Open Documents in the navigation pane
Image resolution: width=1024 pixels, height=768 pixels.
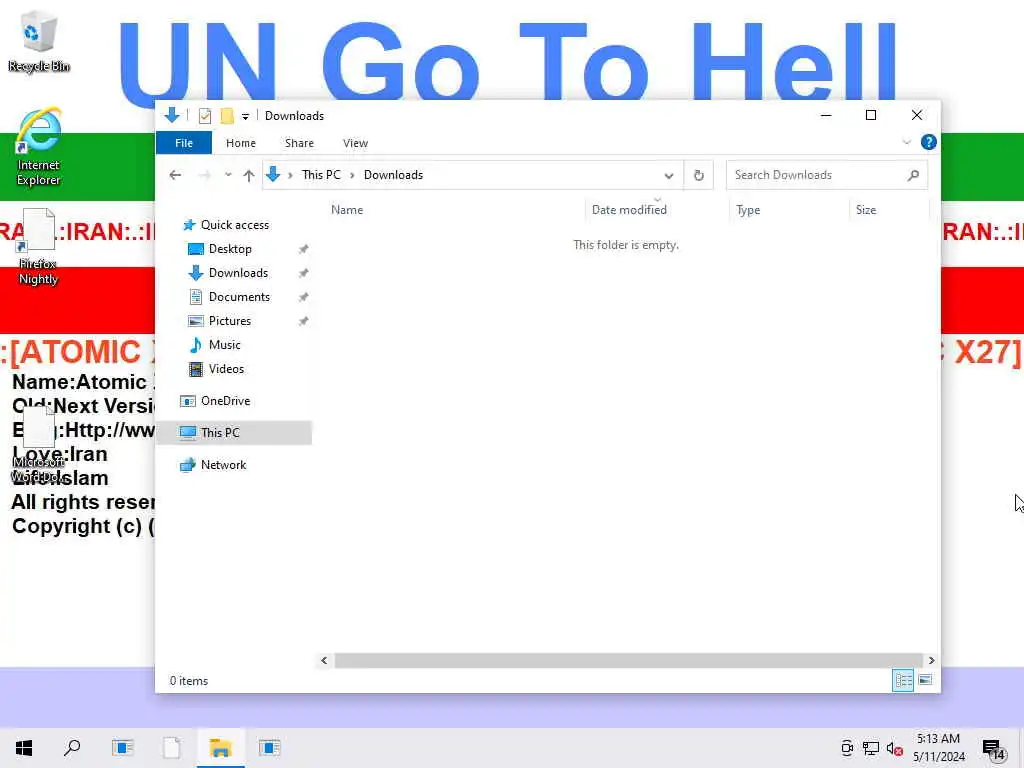click(x=239, y=296)
